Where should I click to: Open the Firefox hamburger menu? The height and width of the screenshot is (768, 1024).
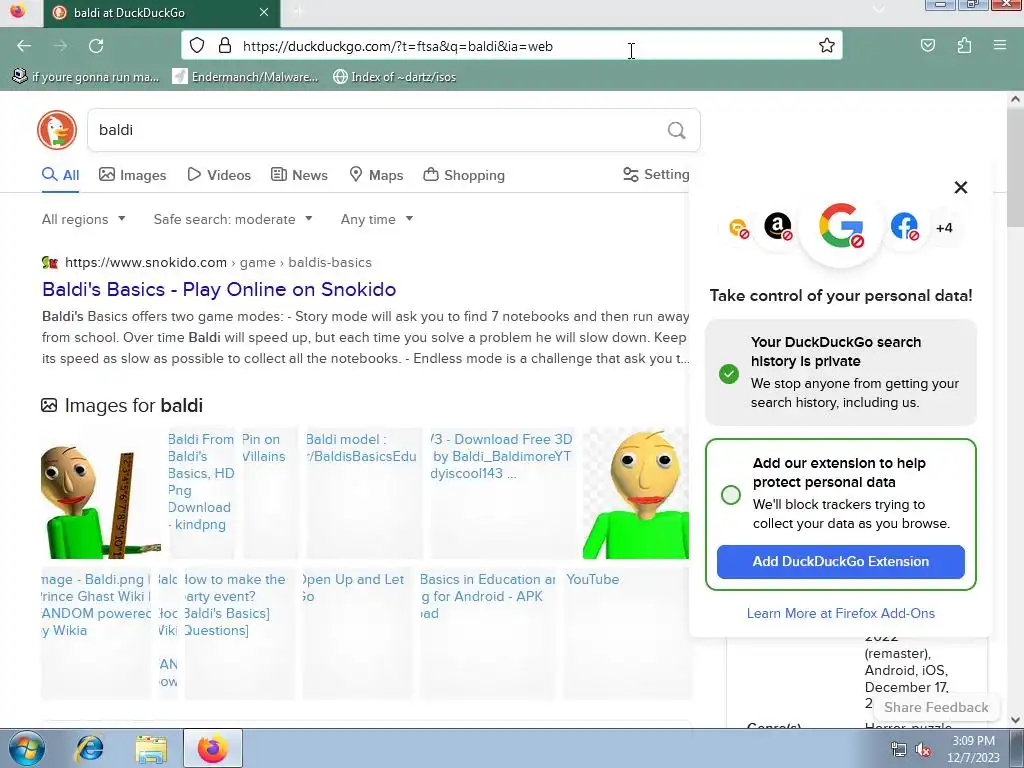[x=999, y=45]
